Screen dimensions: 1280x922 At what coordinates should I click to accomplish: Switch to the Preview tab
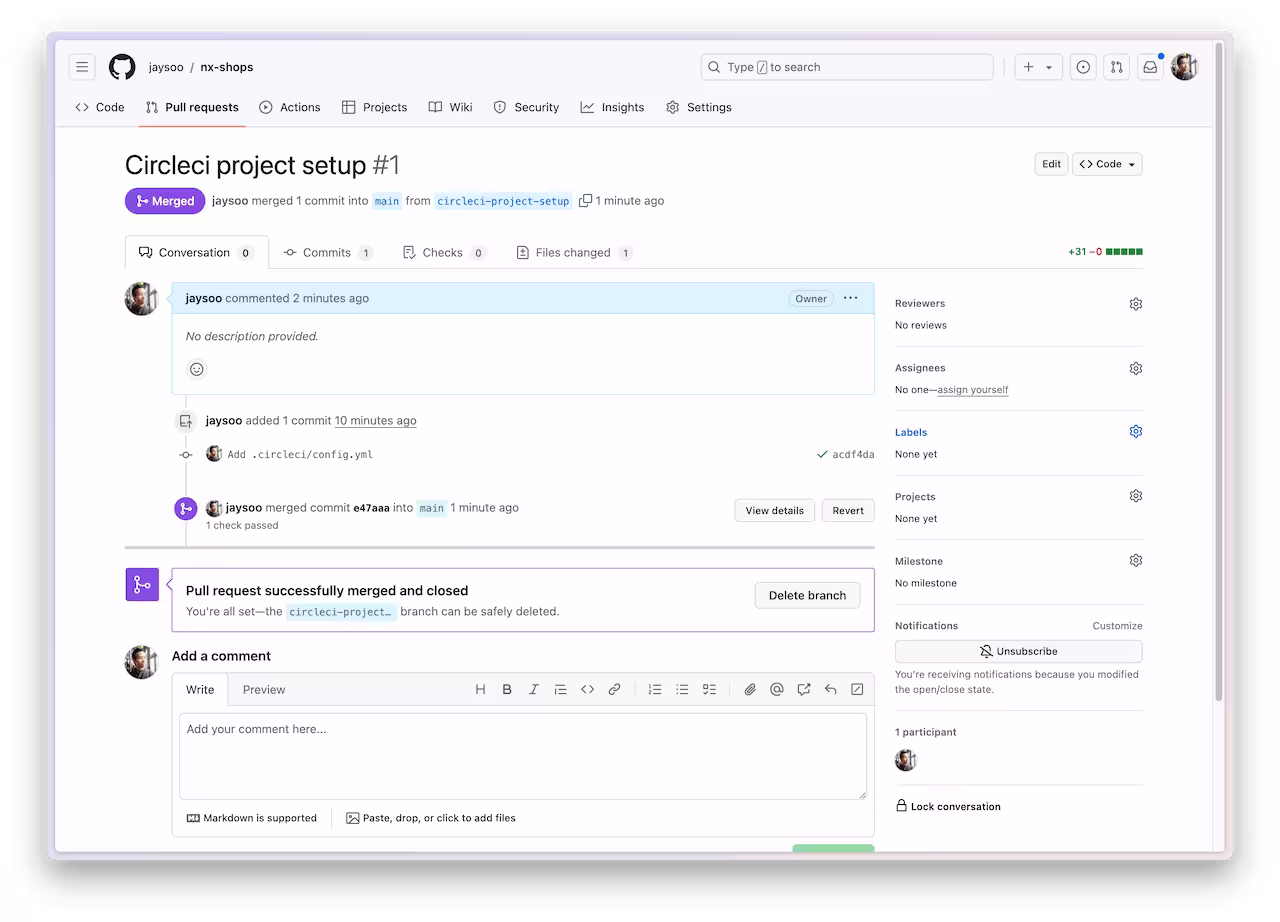264,689
